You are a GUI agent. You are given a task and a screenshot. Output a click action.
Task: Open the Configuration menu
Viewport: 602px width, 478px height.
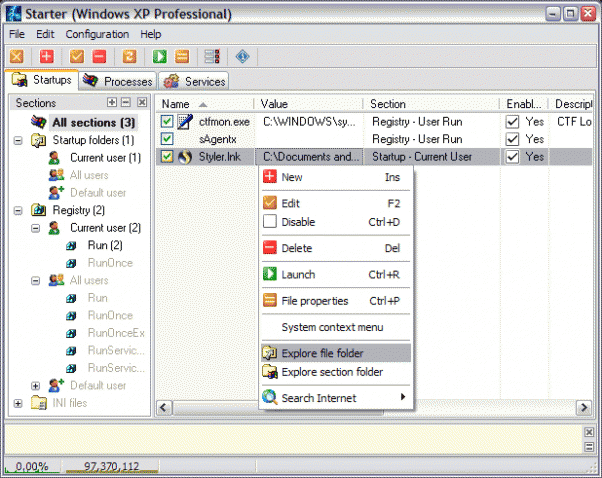click(x=97, y=34)
